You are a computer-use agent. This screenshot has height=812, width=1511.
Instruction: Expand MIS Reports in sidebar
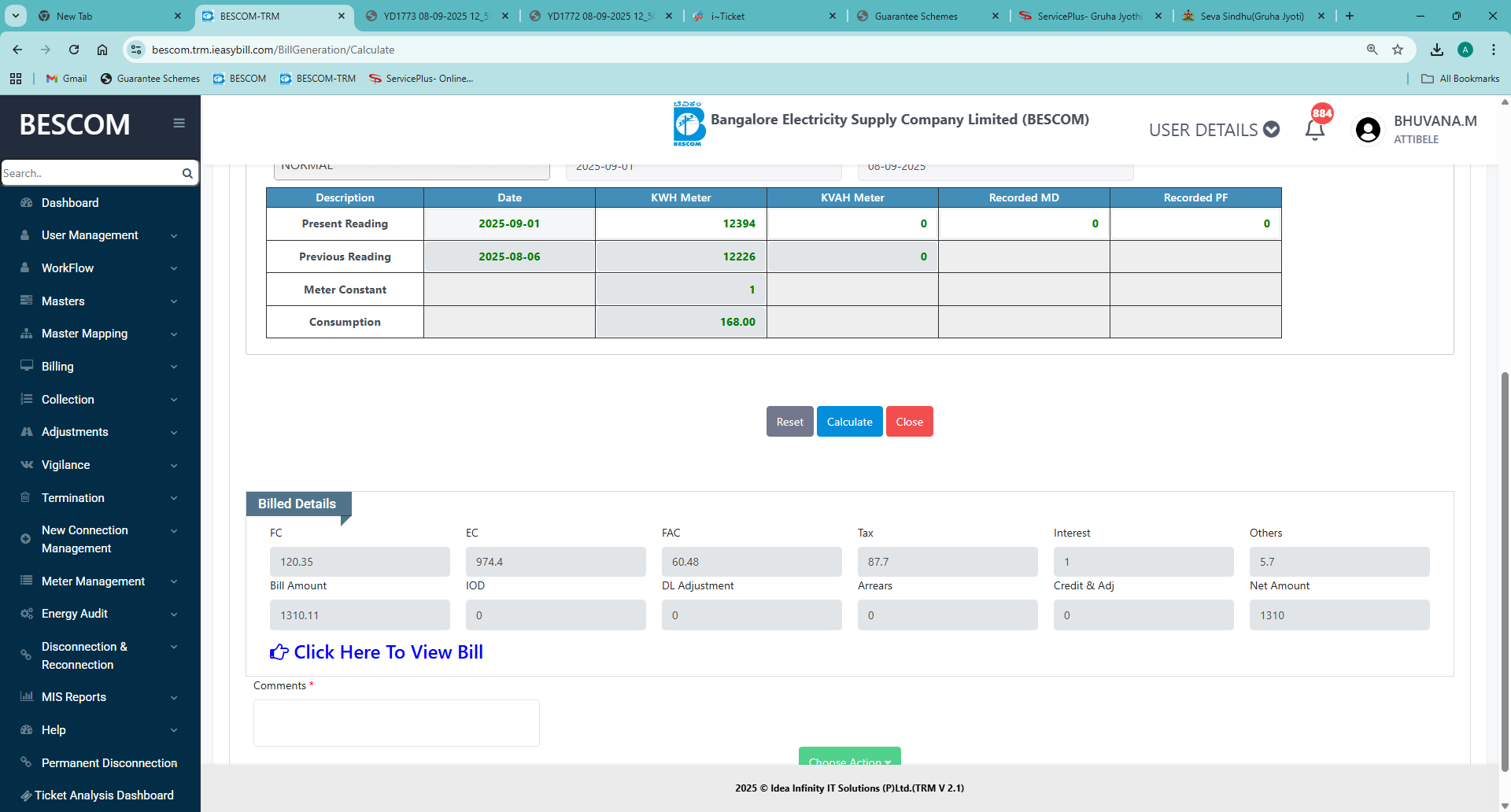pos(74,697)
